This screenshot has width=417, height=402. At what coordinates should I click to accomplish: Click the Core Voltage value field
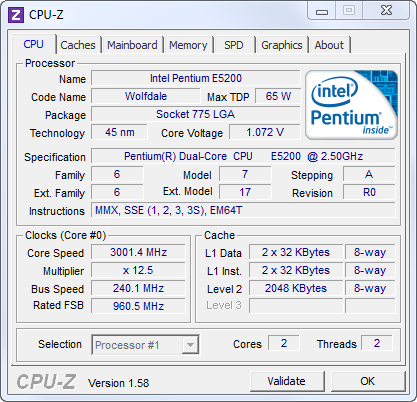(x=265, y=132)
